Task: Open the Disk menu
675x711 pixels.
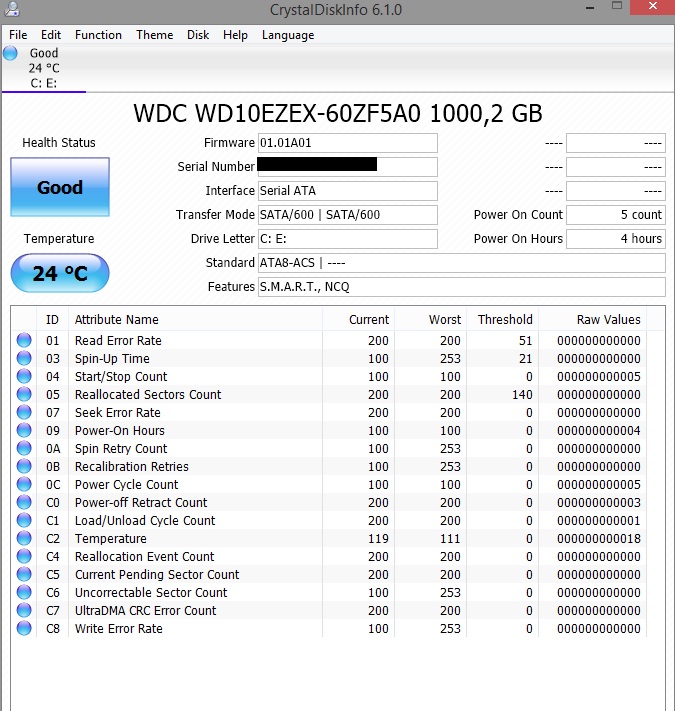Action: [198, 35]
